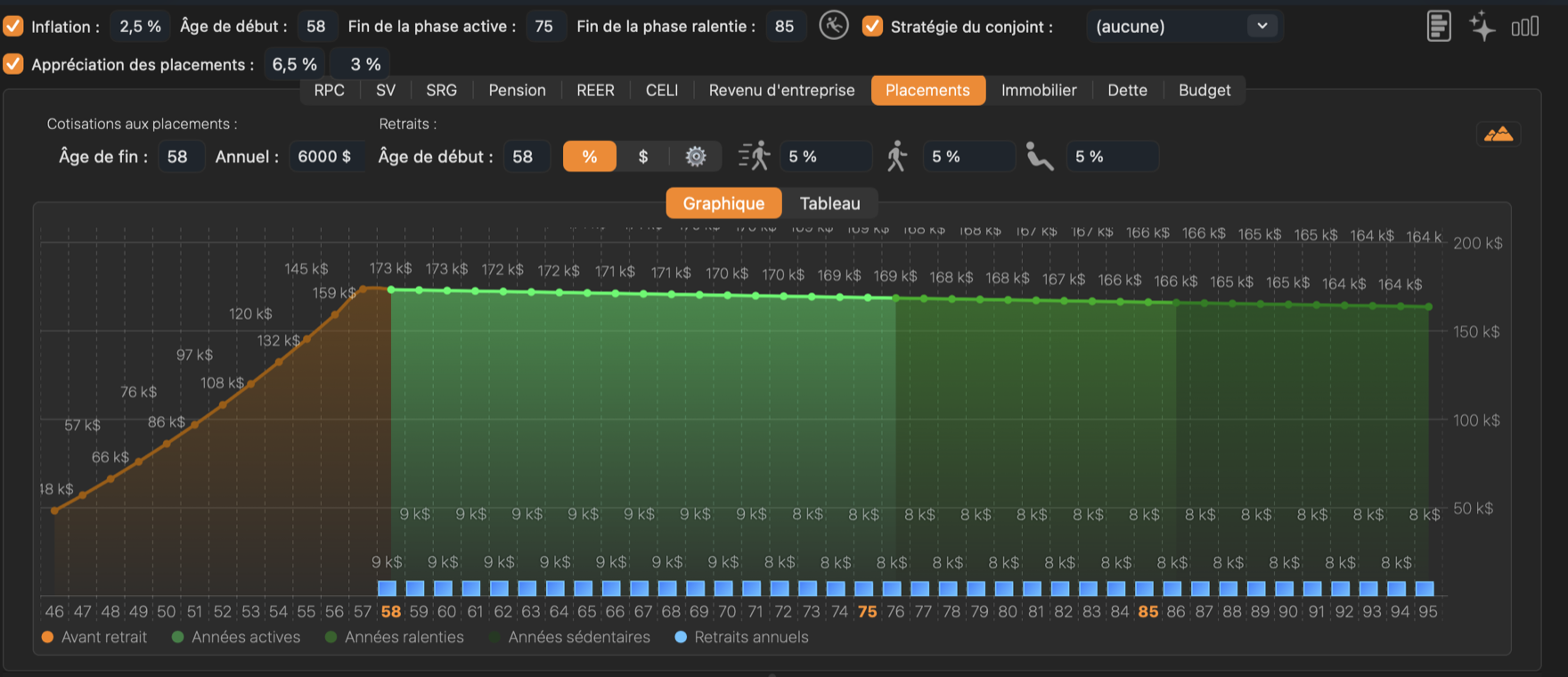Edit the Annuel 6000 $ contribution field

(326, 157)
